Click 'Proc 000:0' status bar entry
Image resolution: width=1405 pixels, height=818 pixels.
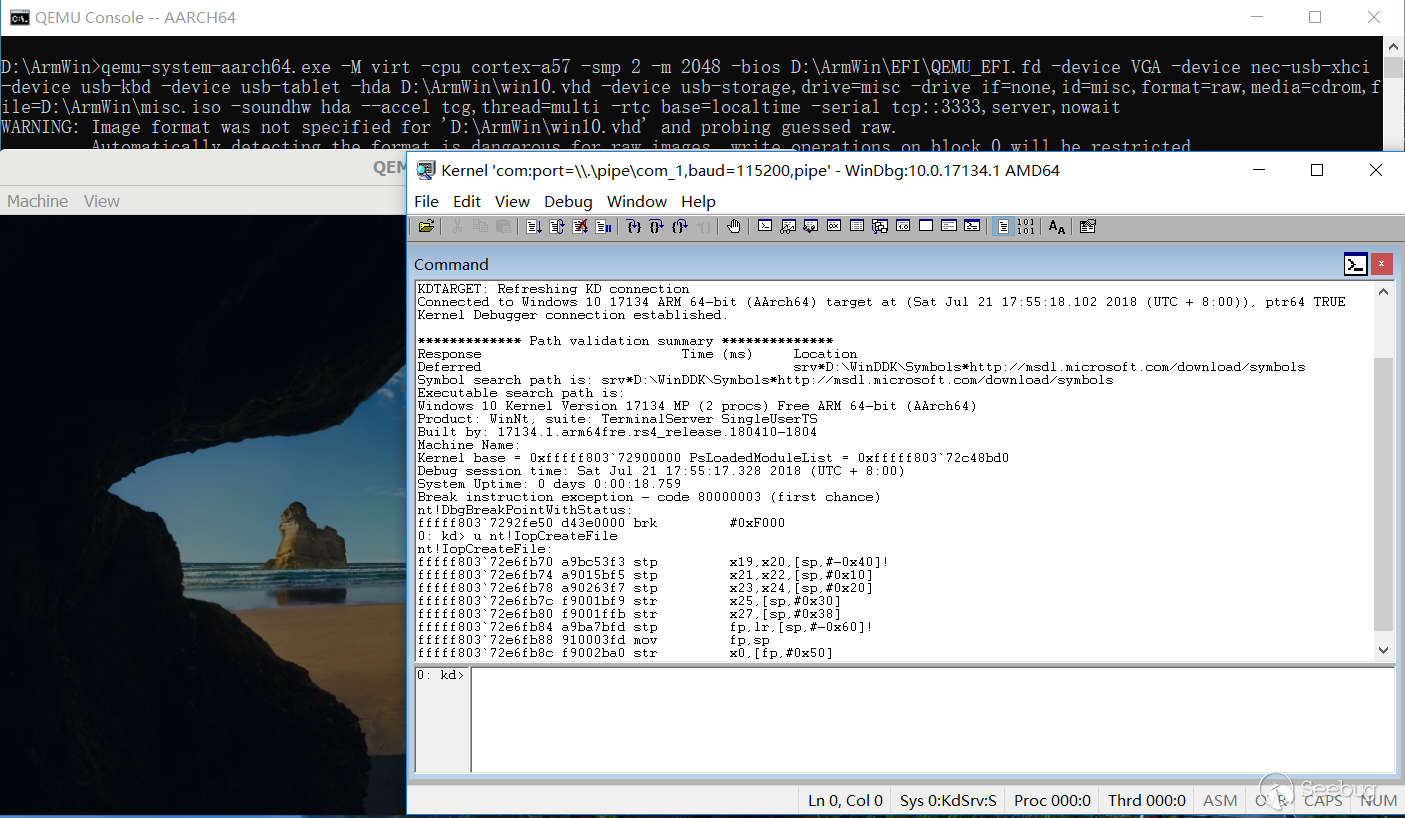[x=1052, y=800]
